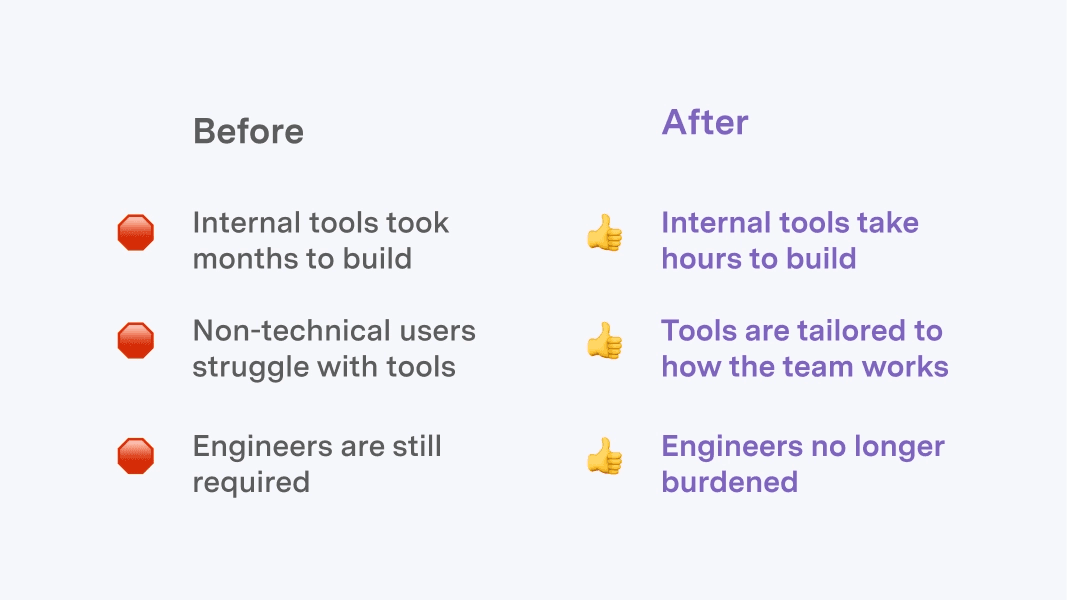Click stop sign next to "Non-technical users struggle"

click(136, 341)
